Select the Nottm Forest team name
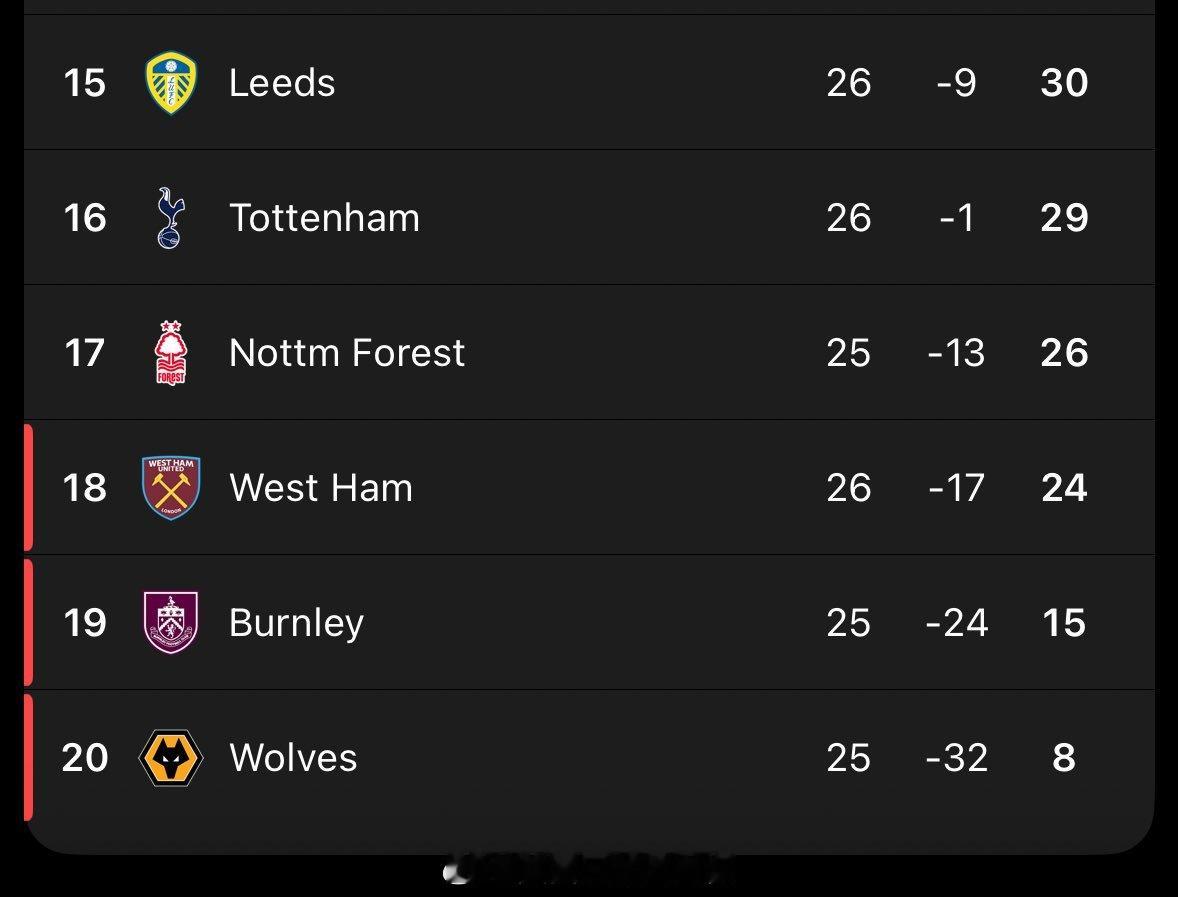1178x897 pixels. click(x=347, y=353)
